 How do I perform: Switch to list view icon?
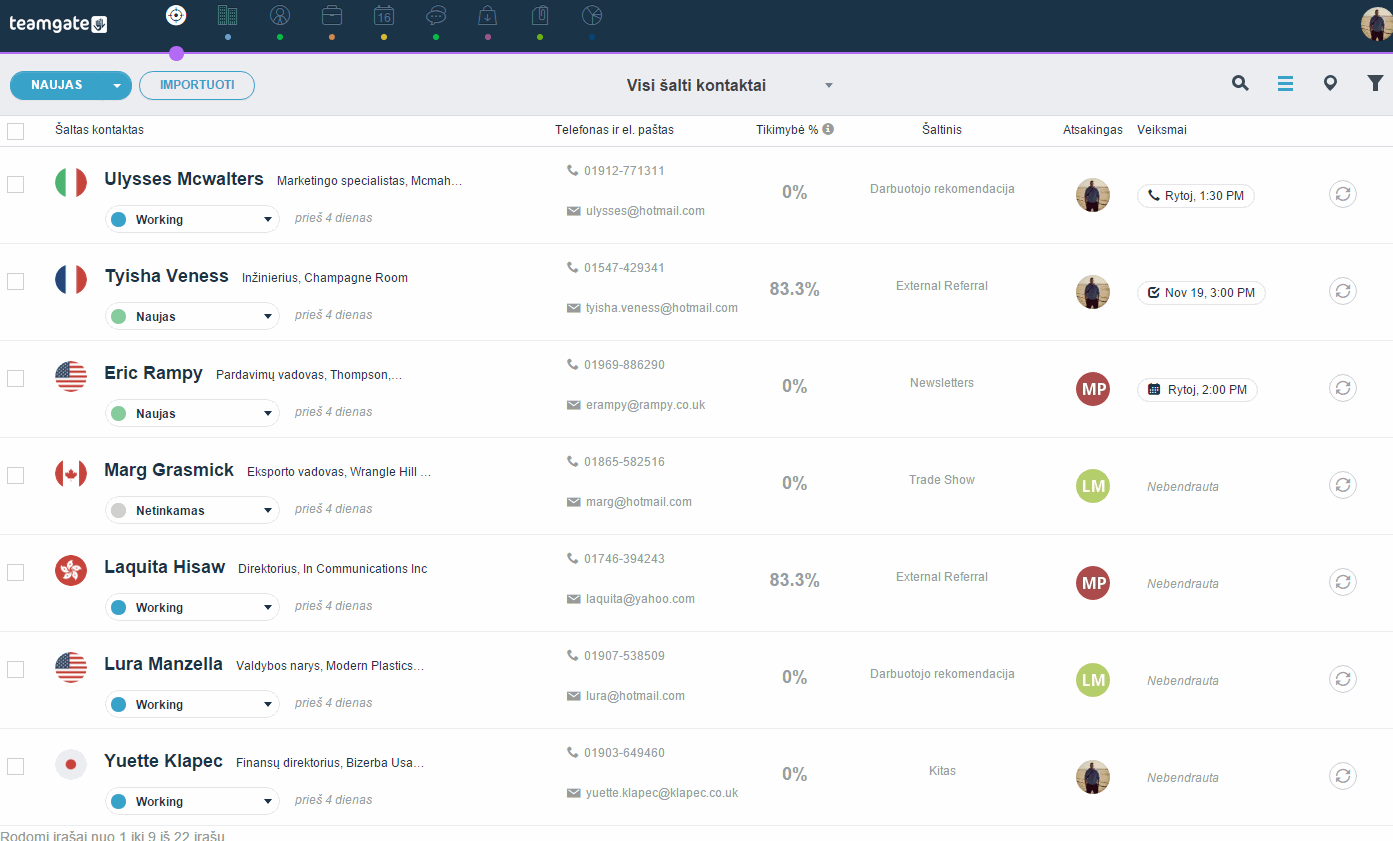(x=1286, y=84)
